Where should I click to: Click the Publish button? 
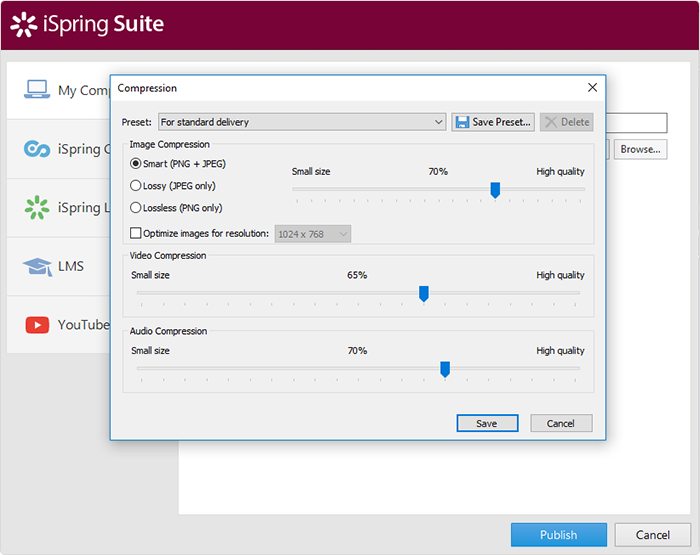click(558, 534)
